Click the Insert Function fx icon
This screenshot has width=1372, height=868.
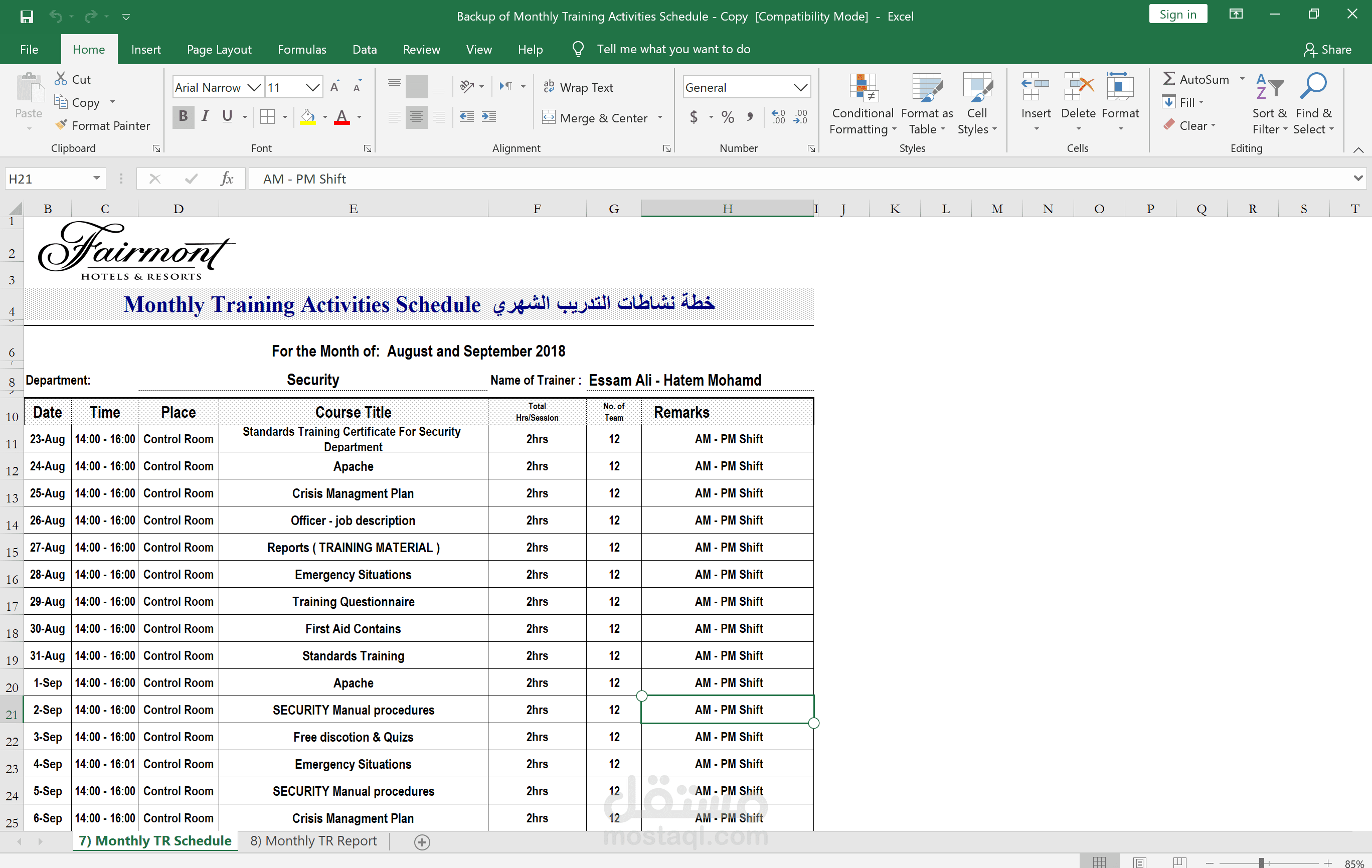[226, 179]
